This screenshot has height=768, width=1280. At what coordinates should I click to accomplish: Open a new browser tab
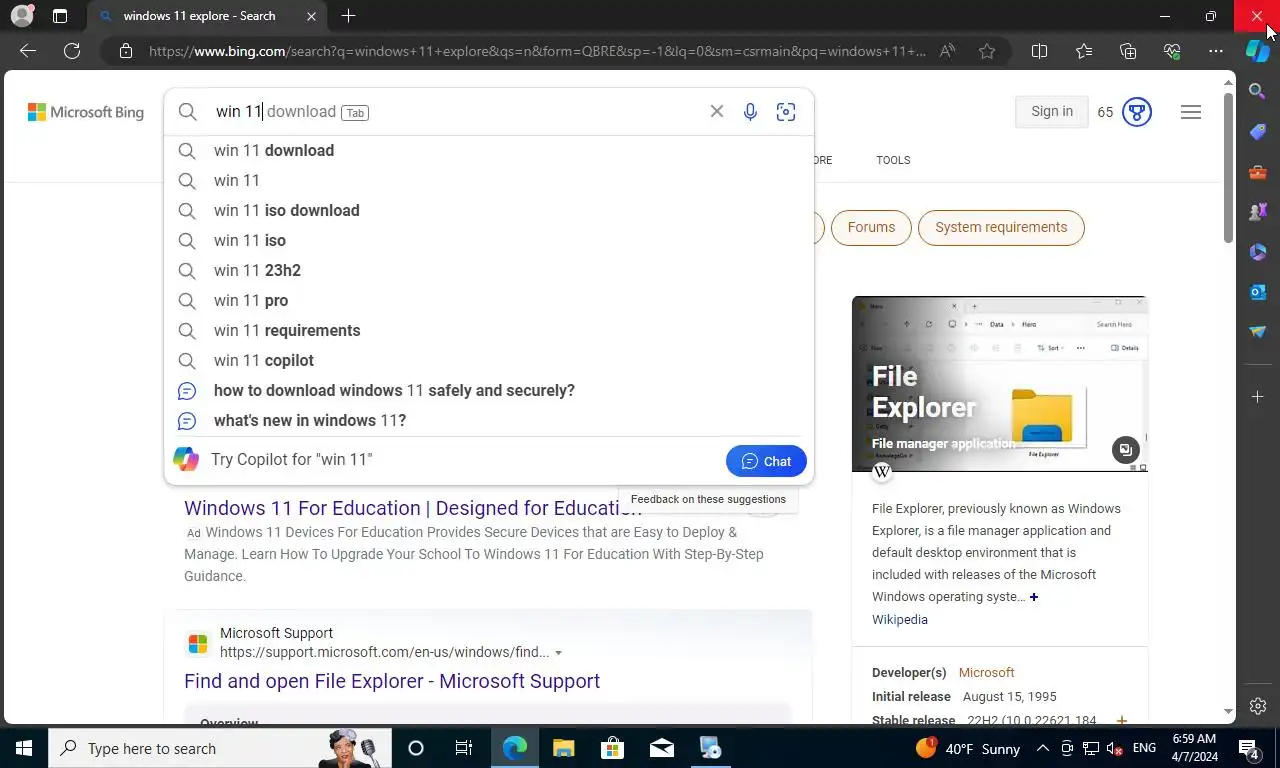pyautogui.click(x=348, y=16)
